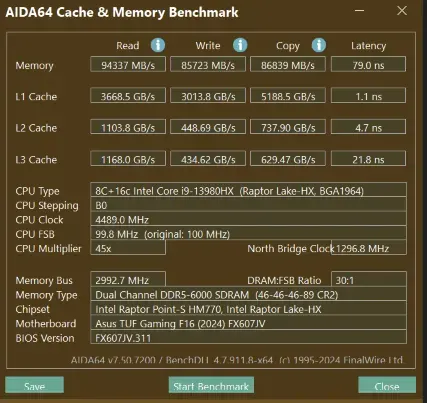Viewport: 427px width, 403px height.
Task: Click the CPU Multiplier label
Action: coord(48,249)
